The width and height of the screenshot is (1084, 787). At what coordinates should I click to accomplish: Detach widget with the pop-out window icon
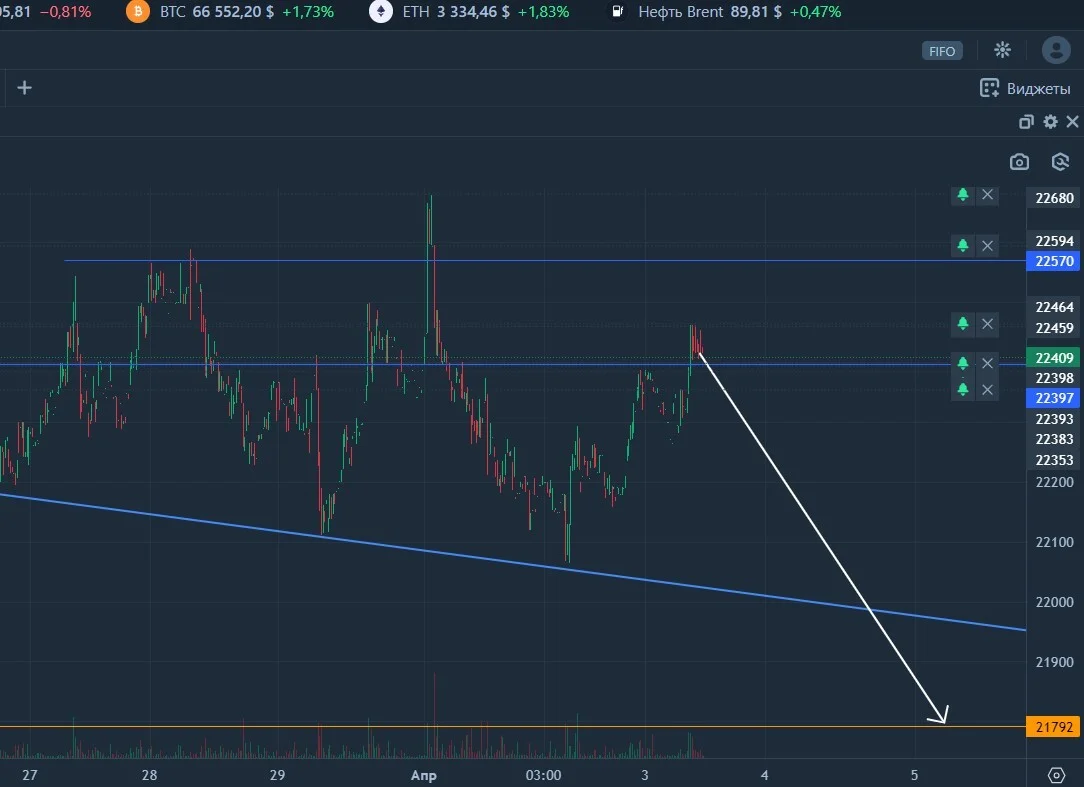(1027, 122)
